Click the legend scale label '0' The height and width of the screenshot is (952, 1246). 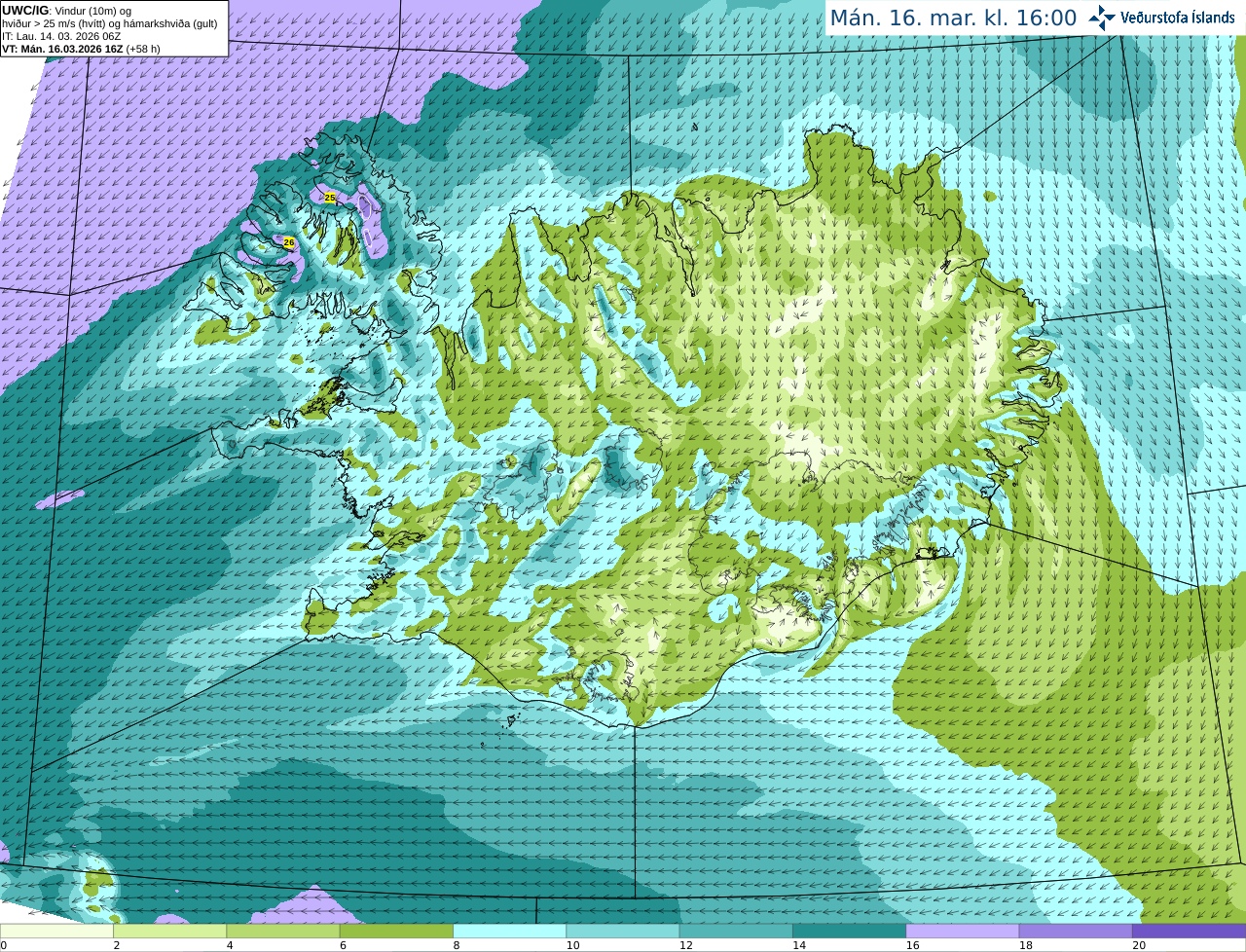tap(4, 945)
